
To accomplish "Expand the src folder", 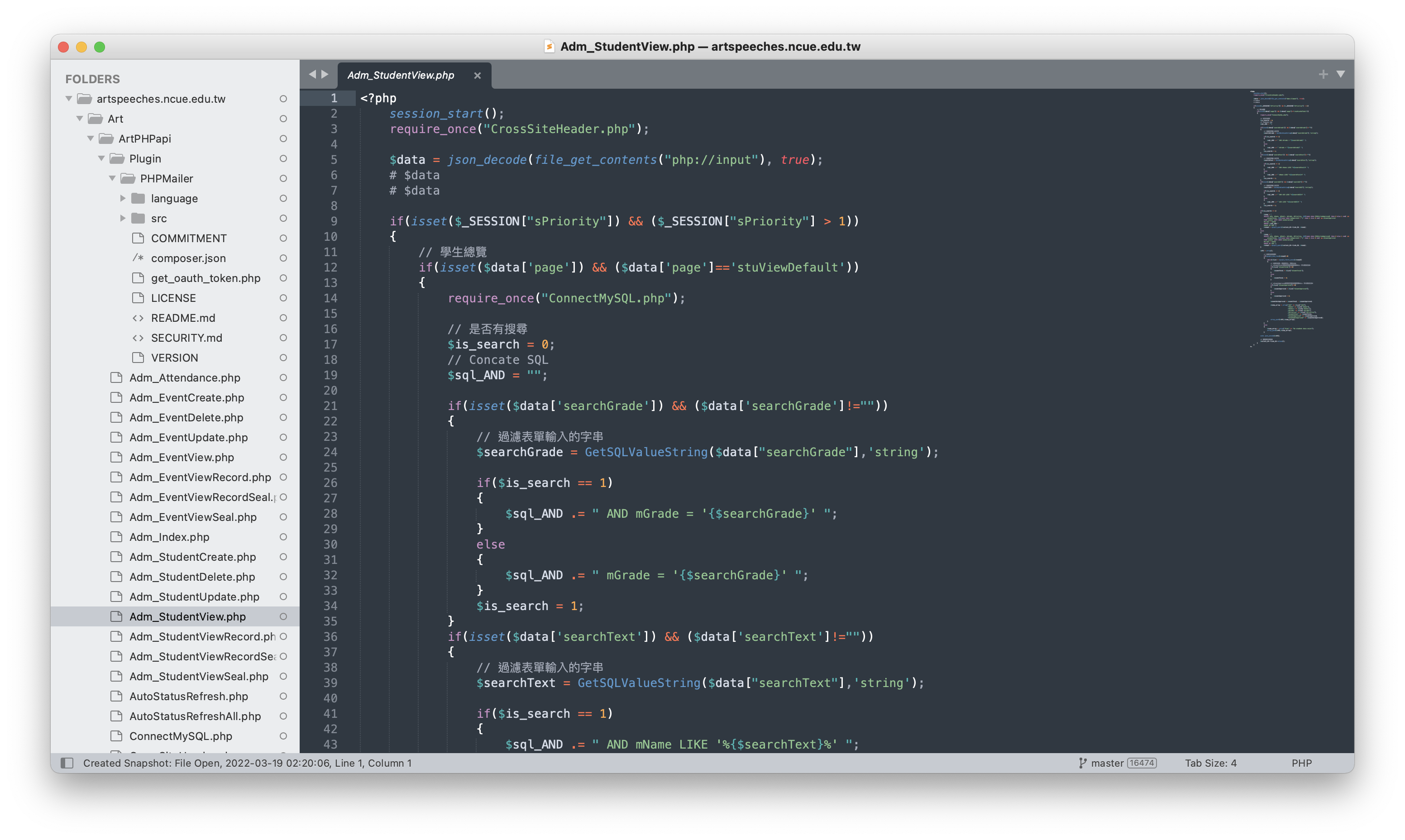I will pos(123,218).
